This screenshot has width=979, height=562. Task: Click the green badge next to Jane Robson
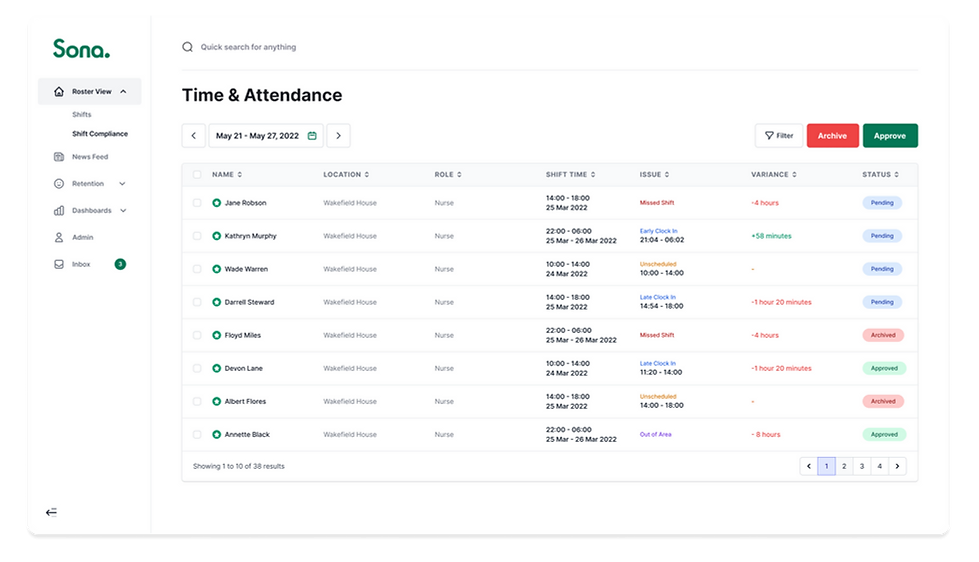point(217,203)
